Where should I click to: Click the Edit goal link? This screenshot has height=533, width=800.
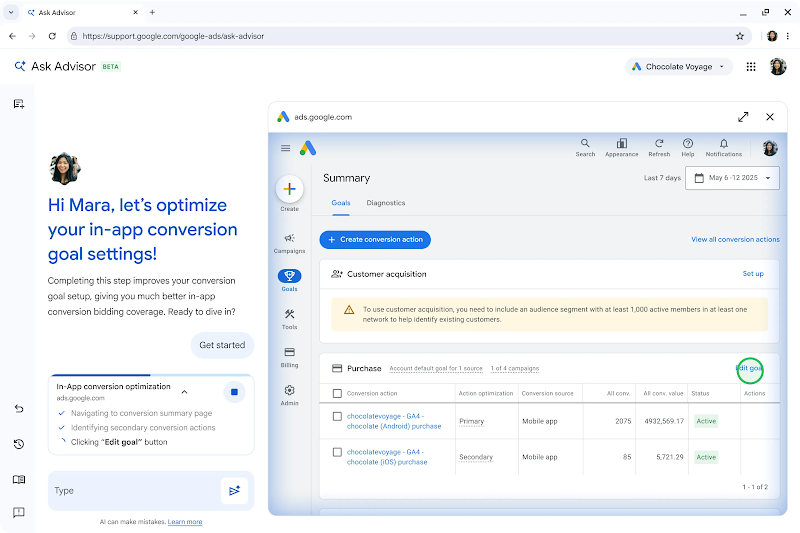[x=750, y=368]
